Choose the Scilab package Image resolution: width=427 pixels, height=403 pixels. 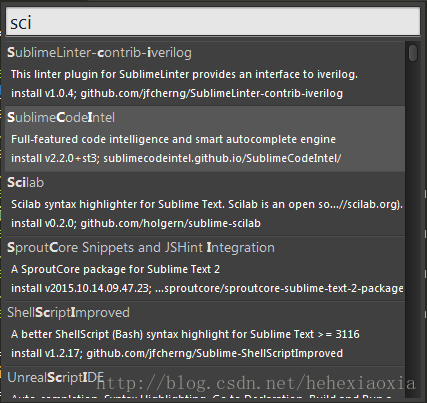[205, 204]
